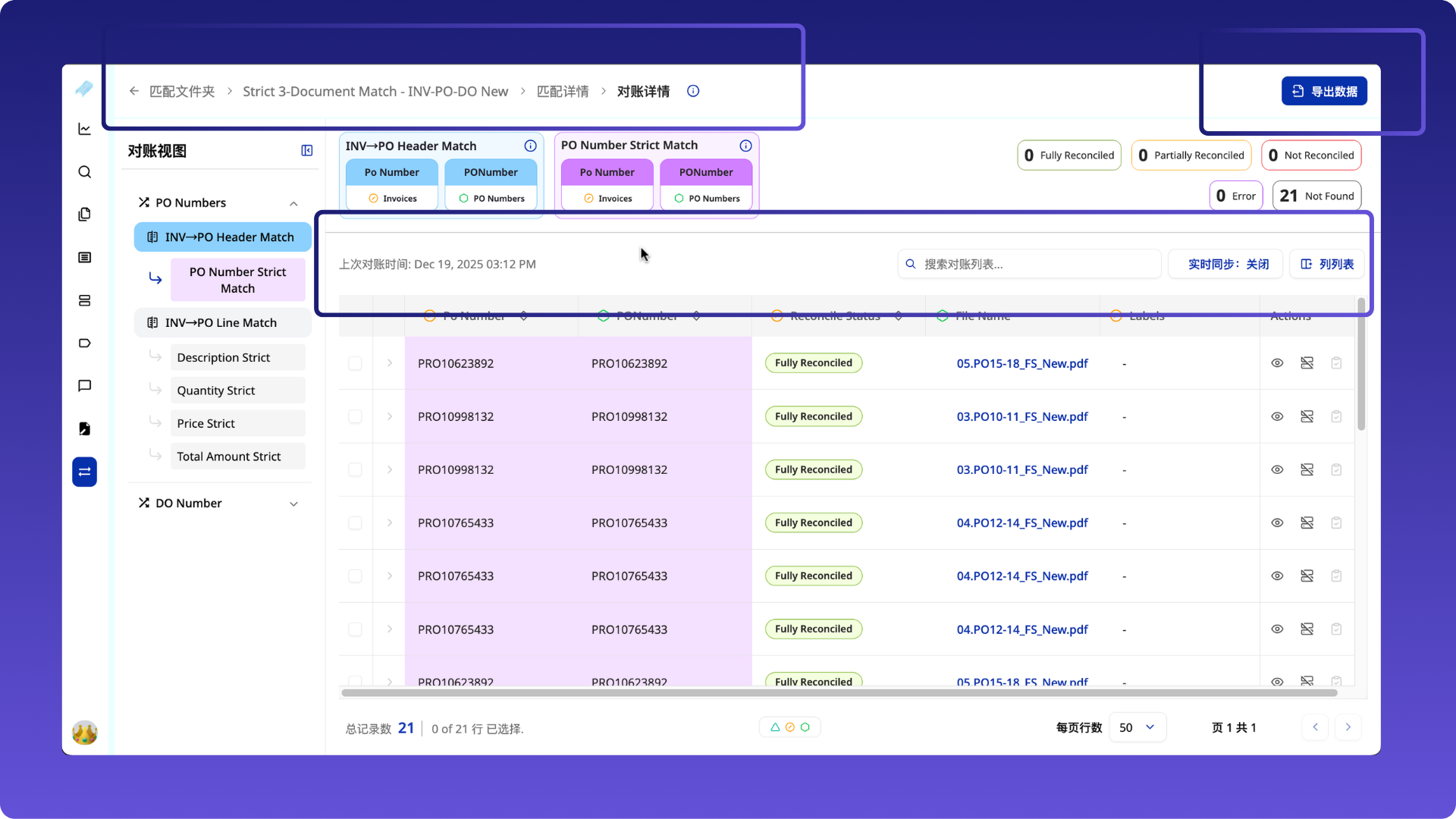This screenshot has height=819, width=1456.
Task: Select the search icon in left sidebar
Action: click(84, 171)
